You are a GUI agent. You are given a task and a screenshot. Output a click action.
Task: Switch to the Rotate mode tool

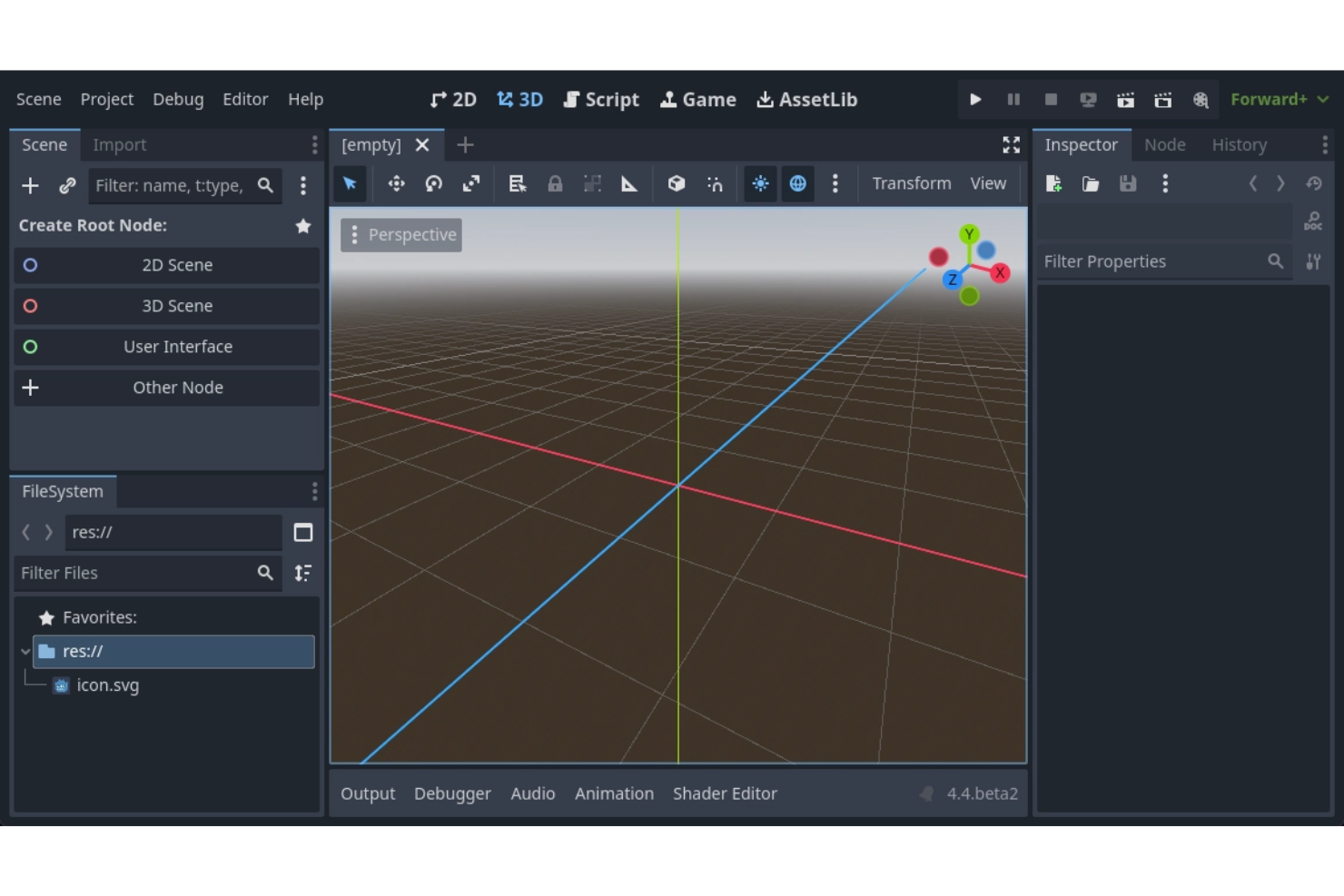click(433, 183)
